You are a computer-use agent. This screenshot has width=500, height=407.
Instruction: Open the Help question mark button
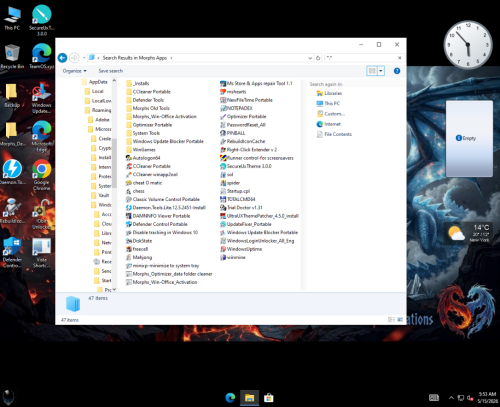click(x=397, y=71)
